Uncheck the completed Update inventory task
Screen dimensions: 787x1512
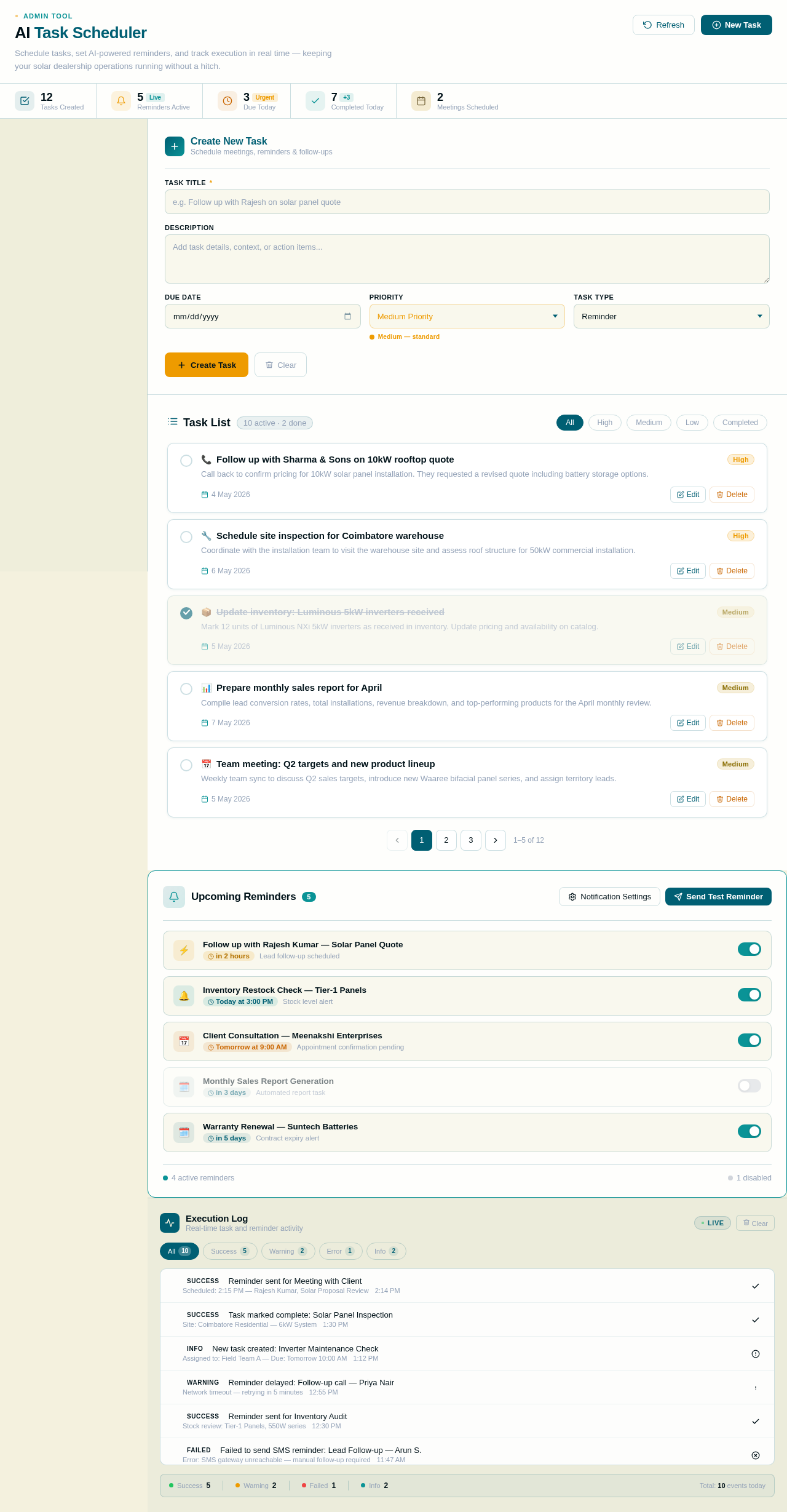coord(186,613)
